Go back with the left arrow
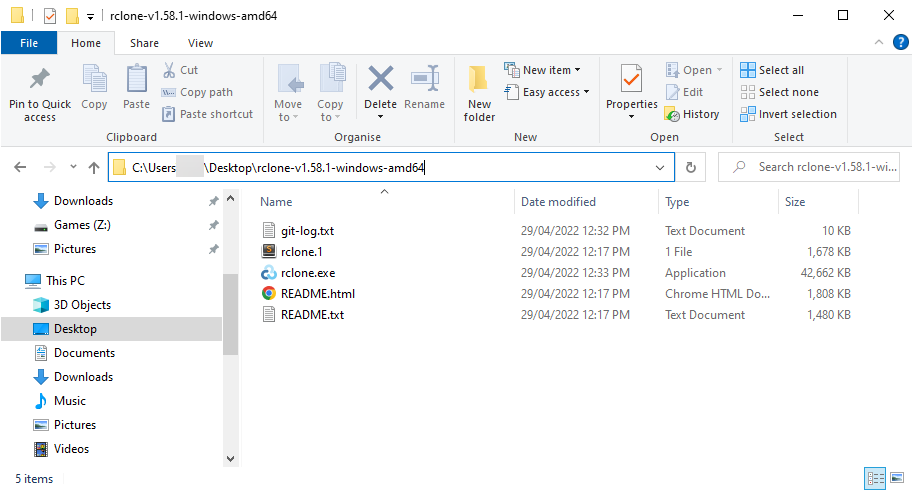This screenshot has width=913, height=491. coord(20,167)
